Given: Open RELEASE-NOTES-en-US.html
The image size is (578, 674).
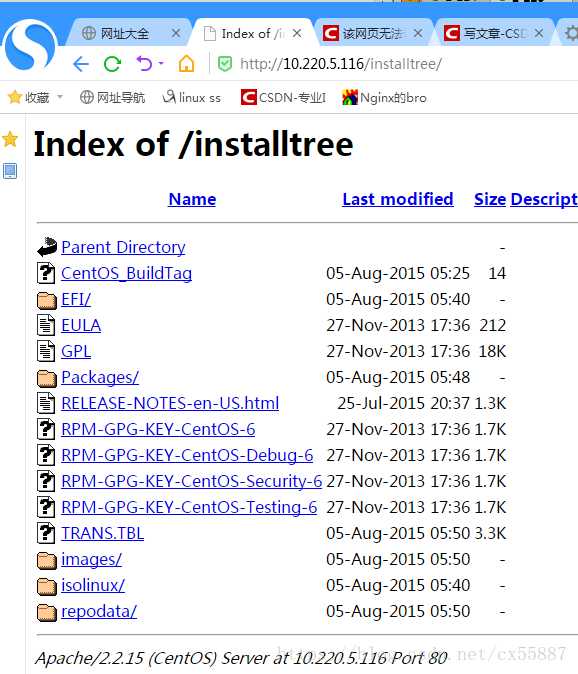Looking at the screenshot, I should [x=170, y=403].
